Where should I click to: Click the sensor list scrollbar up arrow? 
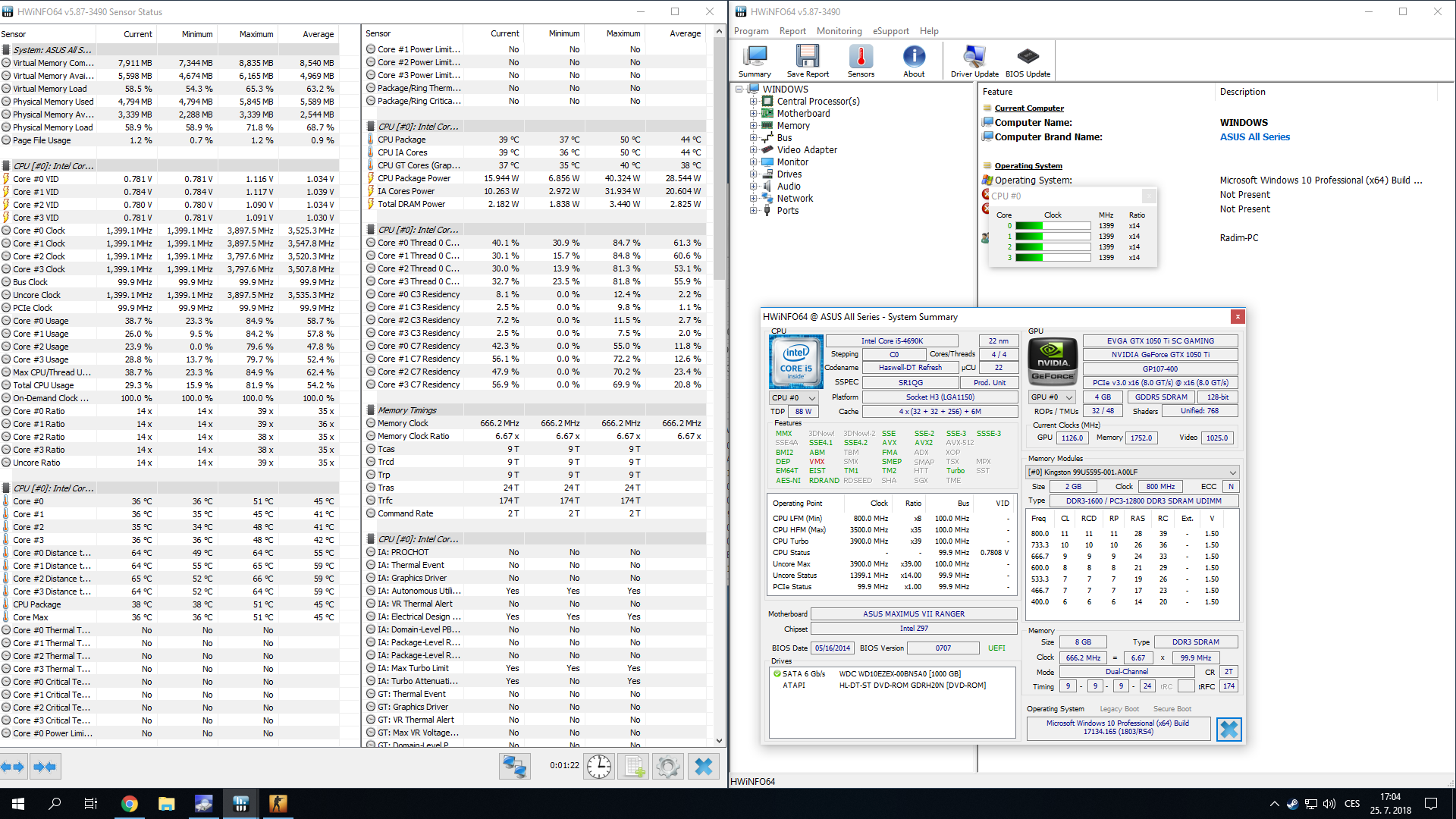719,33
